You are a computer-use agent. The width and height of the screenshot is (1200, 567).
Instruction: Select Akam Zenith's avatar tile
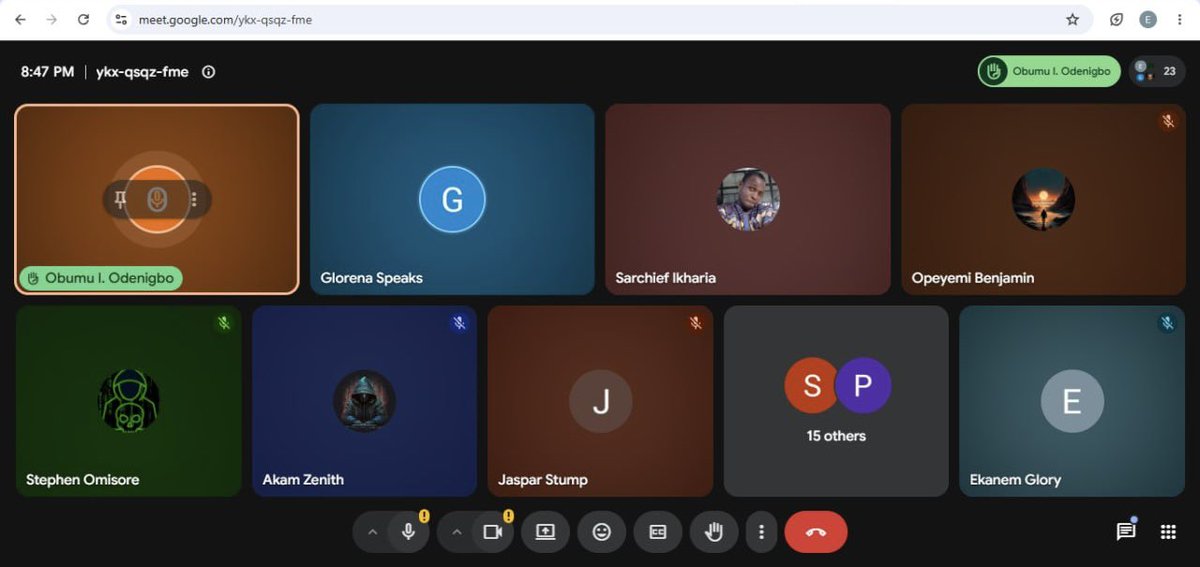click(364, 401)
